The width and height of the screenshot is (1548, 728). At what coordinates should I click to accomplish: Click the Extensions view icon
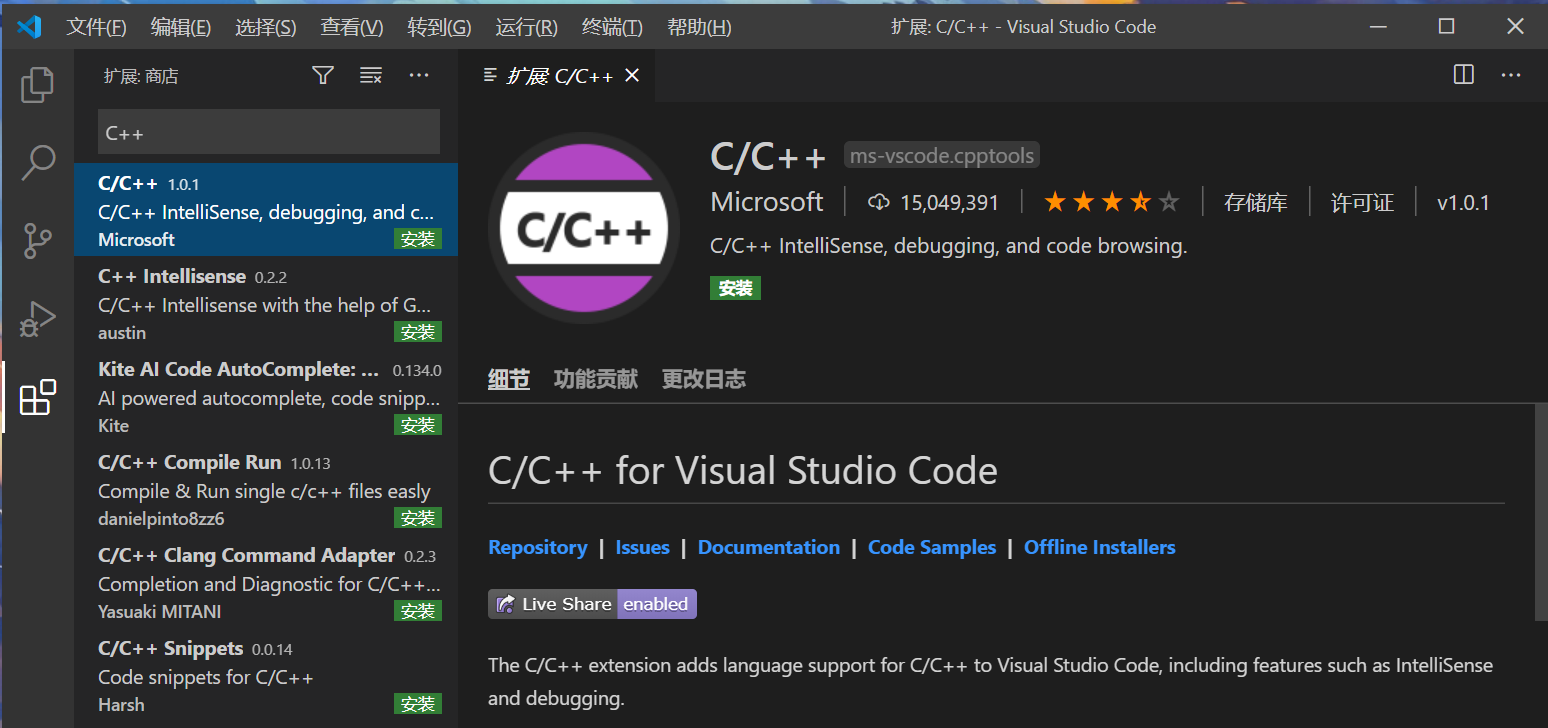click(x=37, y=398)
